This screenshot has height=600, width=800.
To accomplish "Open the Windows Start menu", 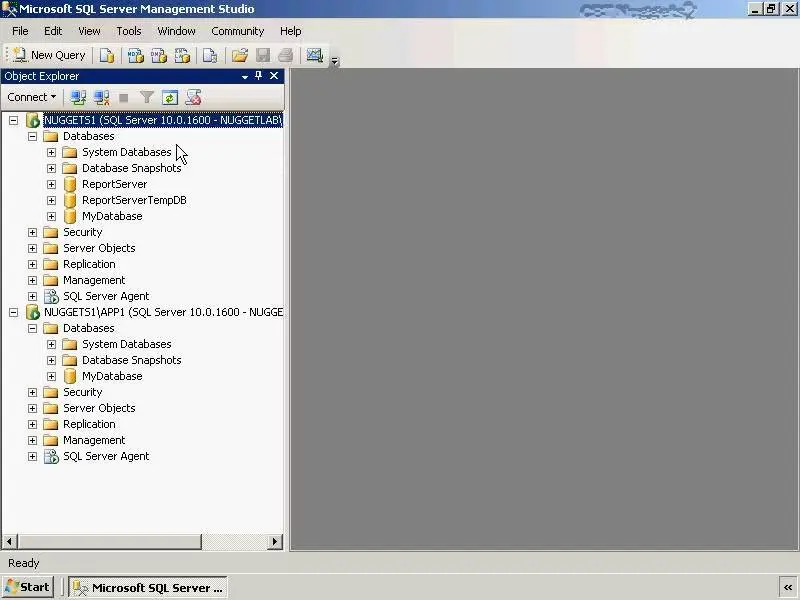I will (28, 587).
